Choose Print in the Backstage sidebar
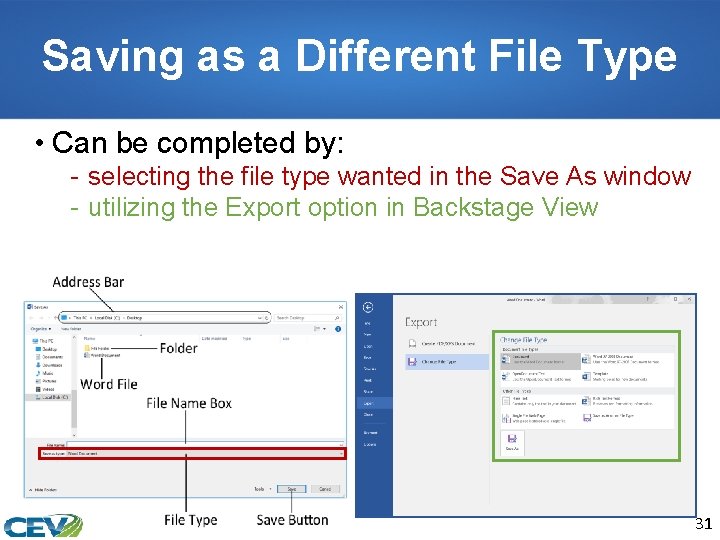 (368, 381)
